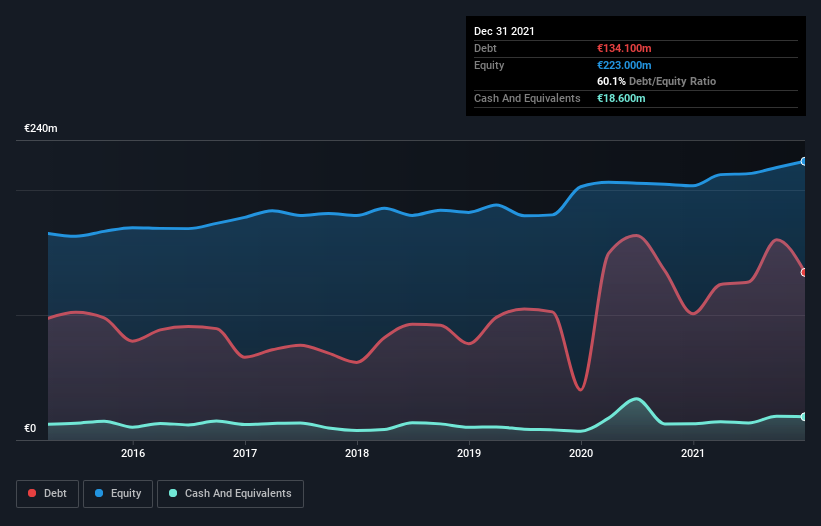The image size is (821, 526).
Task: Click the 2021 x-axis label
Action: [693, 453]
